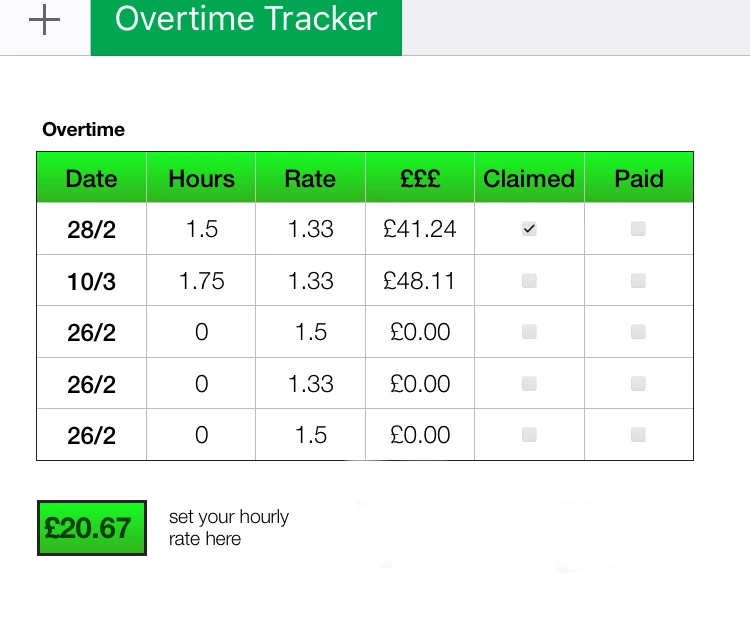Image resolution: width=750 pixels, height=628 pixels.
Task: Select the Date column header
Action: 91,177
